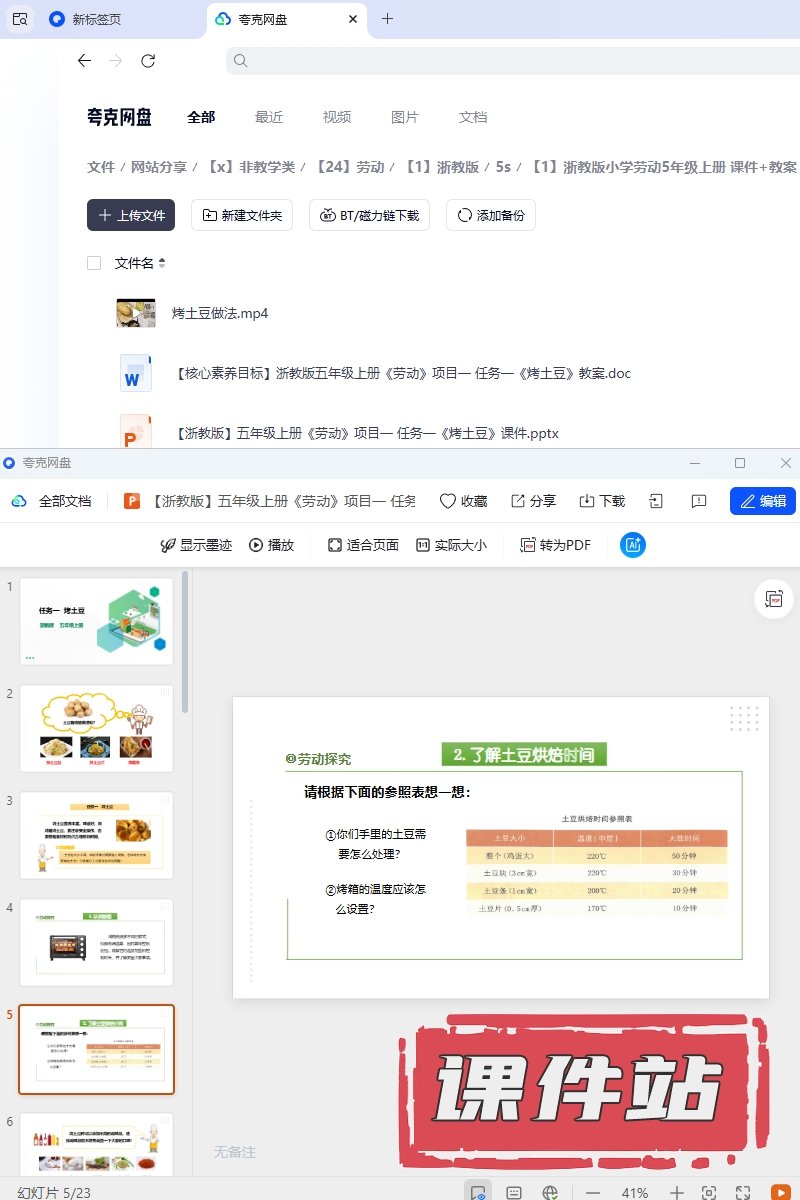The image size is (800, 1200).
Task: Click the zoom out minus icon
Action: tap(593, 1192)
